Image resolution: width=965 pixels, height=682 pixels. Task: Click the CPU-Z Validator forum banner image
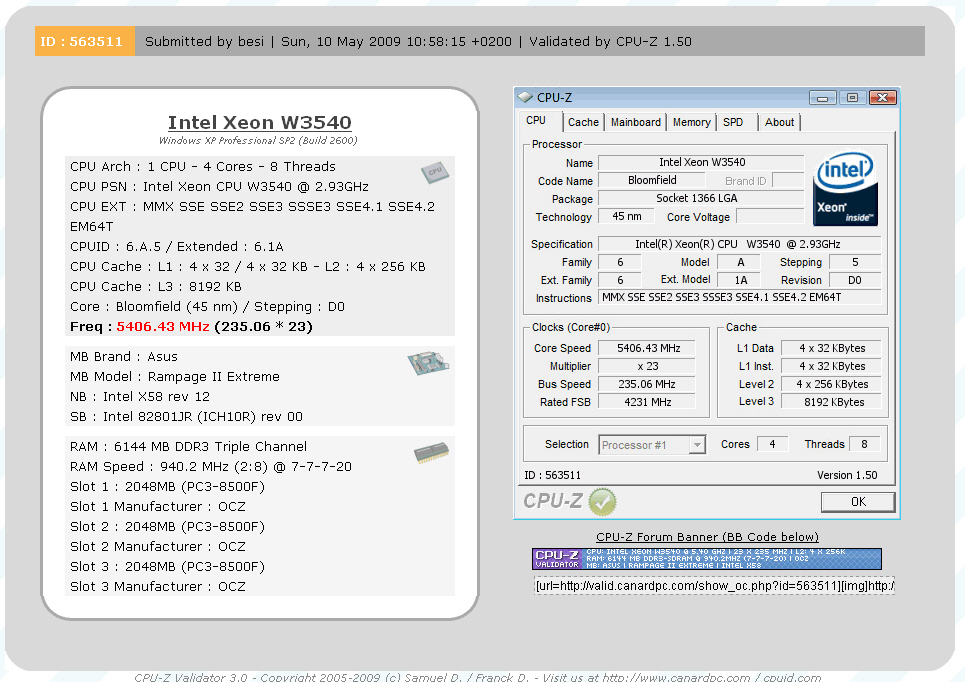click(707, 558)
